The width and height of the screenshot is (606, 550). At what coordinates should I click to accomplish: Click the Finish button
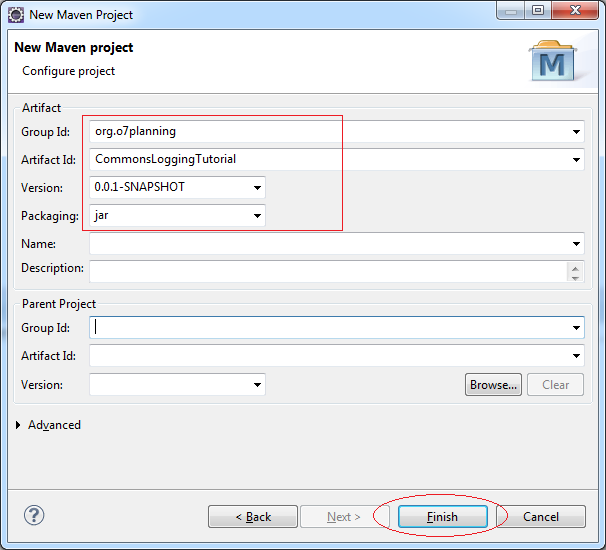[x=443, y=516]
